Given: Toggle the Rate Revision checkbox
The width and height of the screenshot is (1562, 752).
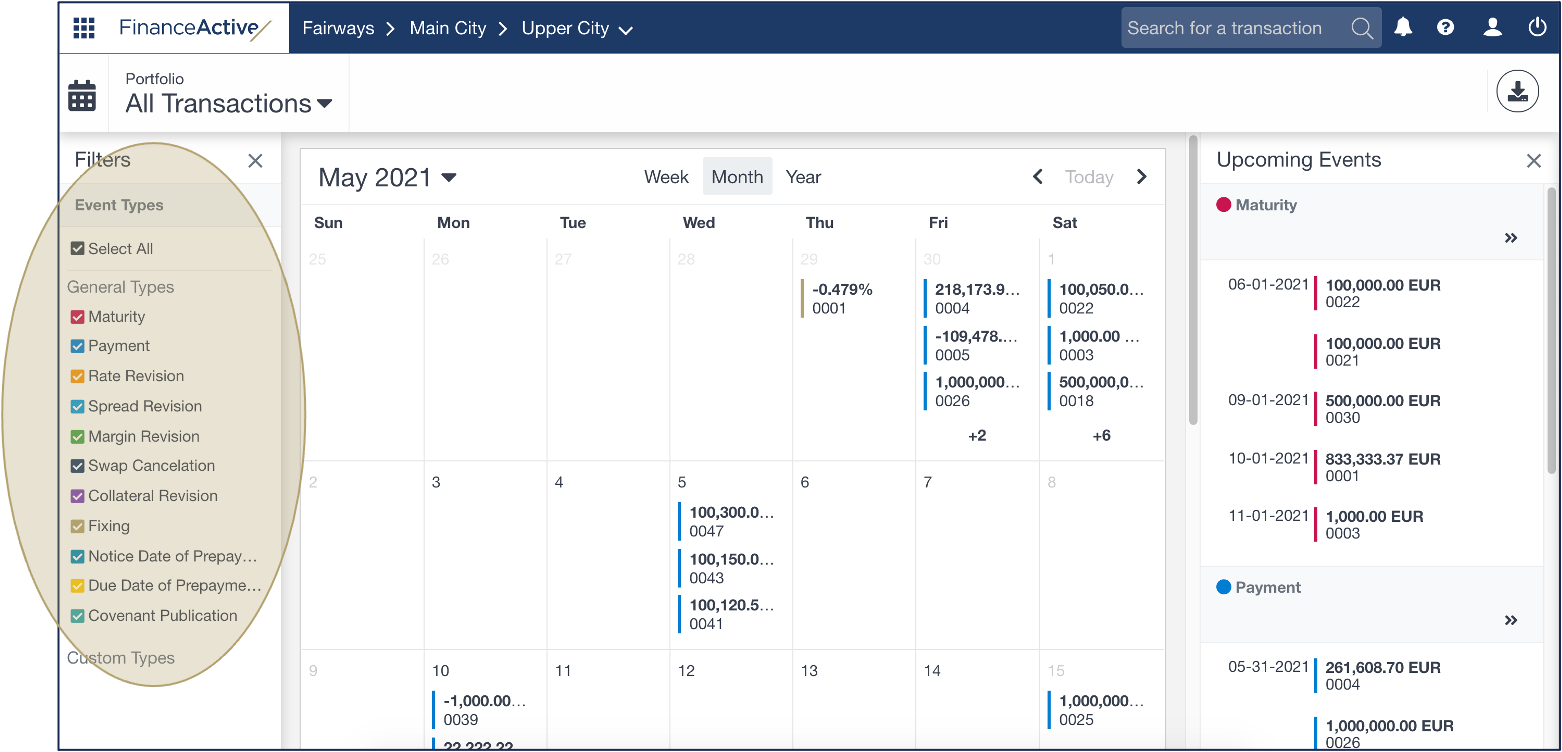Looking at the screenshot, I should tap(78, 377).
